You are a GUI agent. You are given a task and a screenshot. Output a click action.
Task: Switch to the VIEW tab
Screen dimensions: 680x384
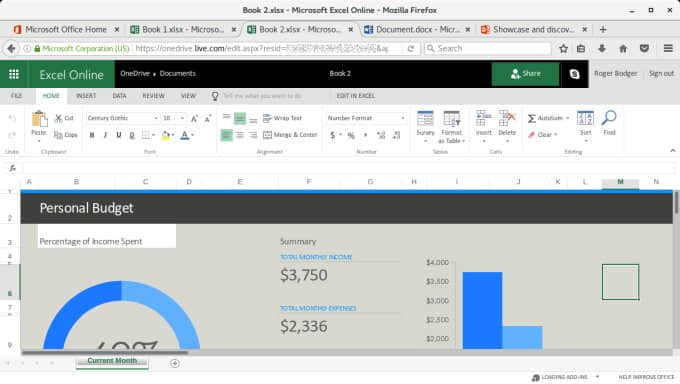[188, 96]
